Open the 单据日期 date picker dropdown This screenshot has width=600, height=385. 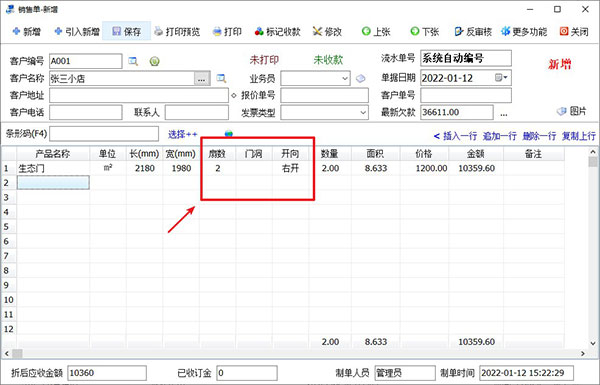pos(502,78)
